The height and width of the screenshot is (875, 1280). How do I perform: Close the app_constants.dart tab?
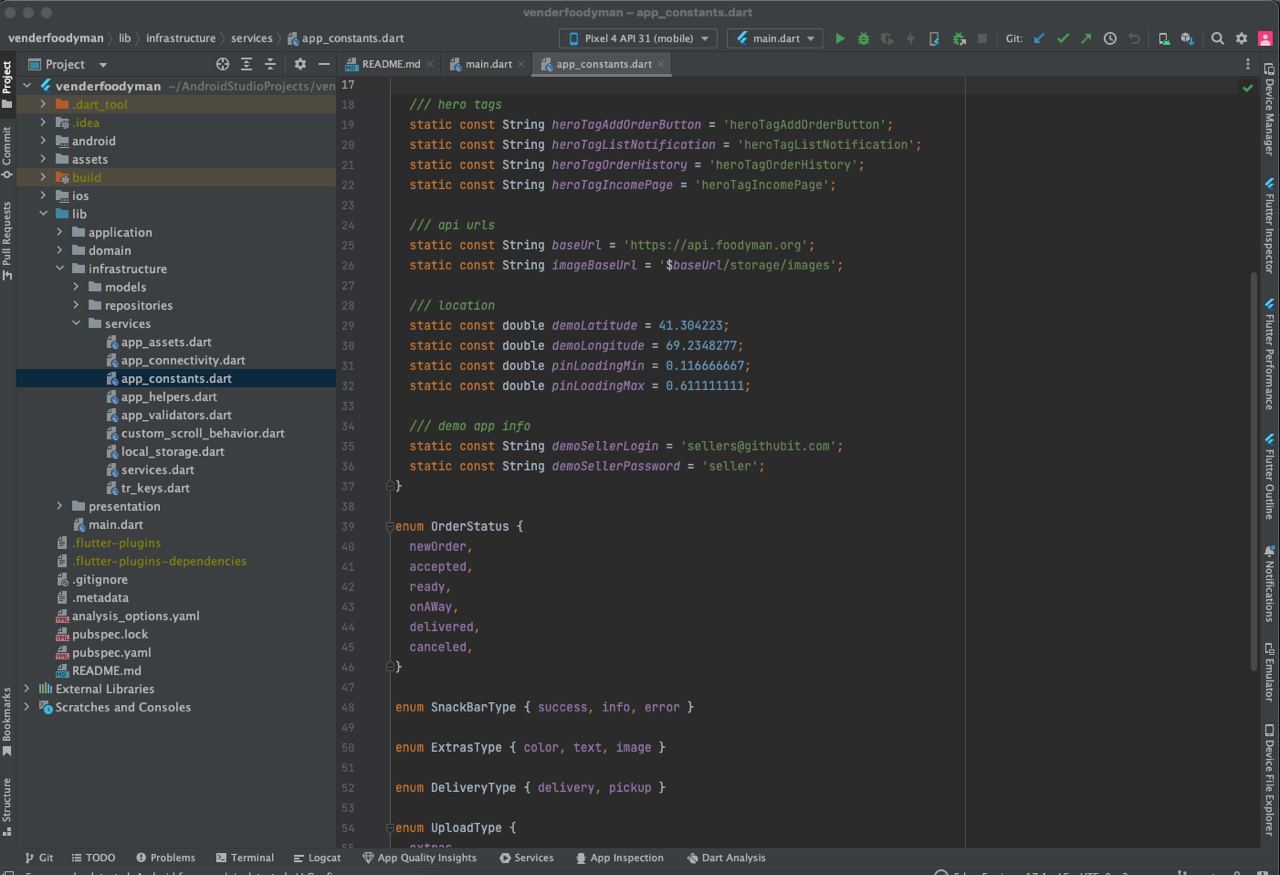[661, 64]
